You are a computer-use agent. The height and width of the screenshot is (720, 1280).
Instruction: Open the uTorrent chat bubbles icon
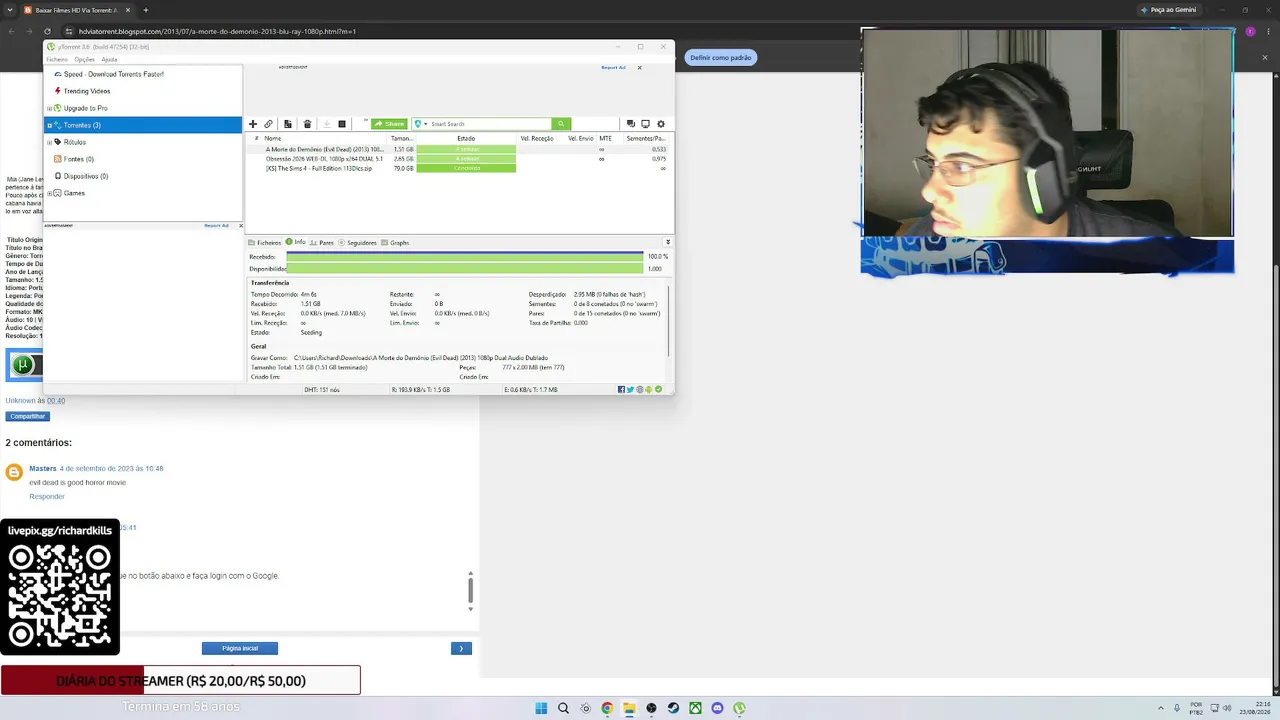[x=630, y=124]
